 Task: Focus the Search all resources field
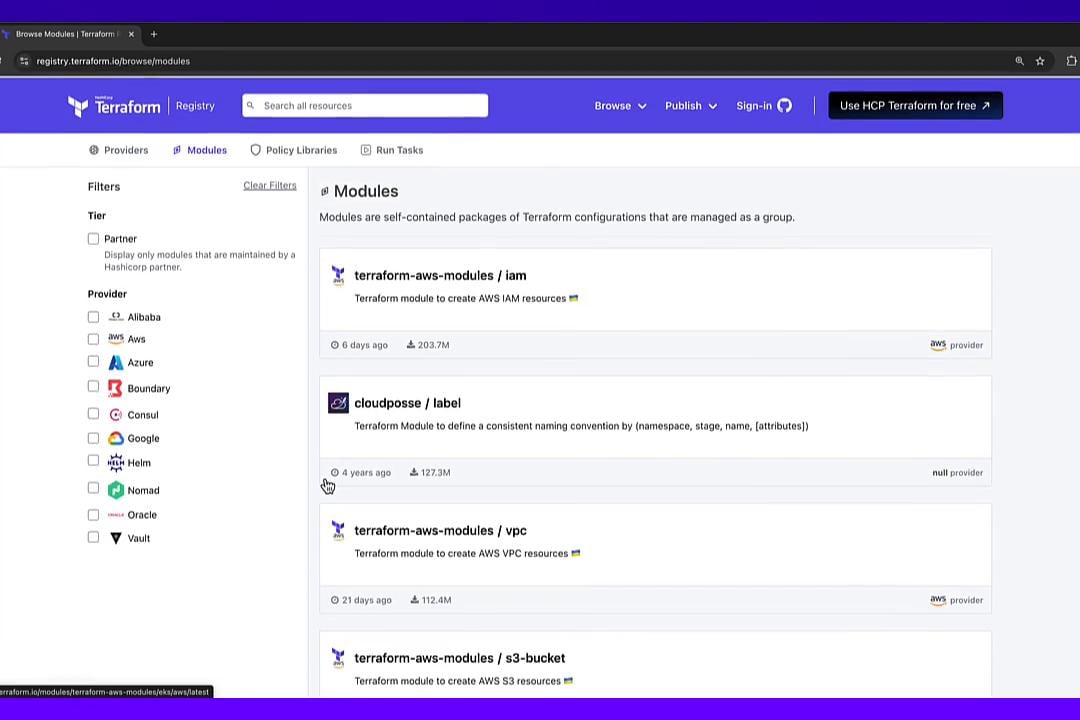[x=365, y=105]
